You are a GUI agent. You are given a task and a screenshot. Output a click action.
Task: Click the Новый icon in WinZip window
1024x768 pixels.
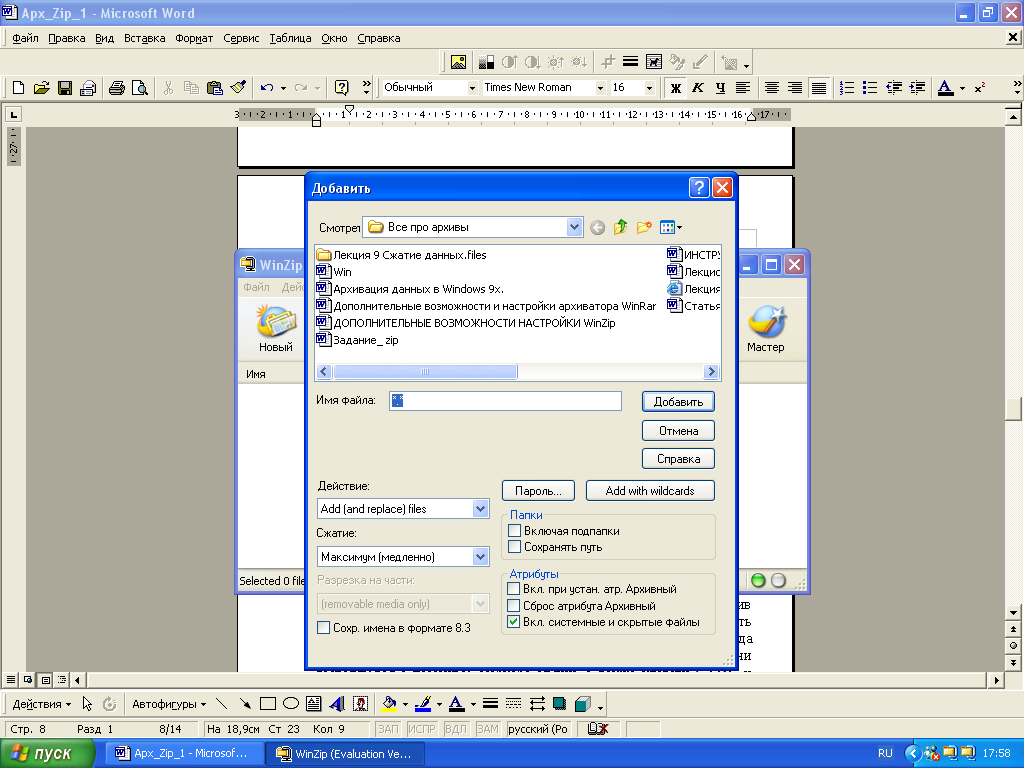[276, 328]
